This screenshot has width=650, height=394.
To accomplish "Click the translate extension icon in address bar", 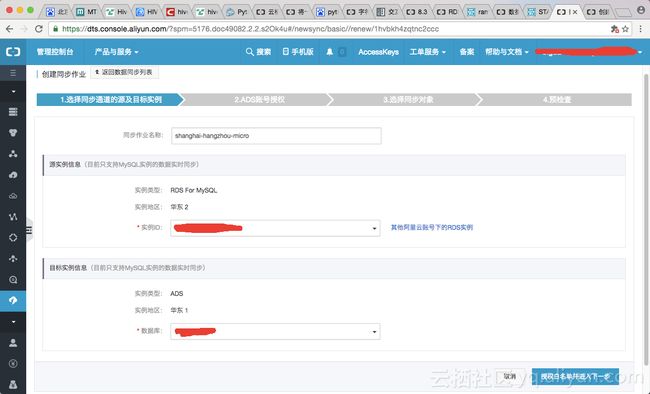I will coord(615,29).
